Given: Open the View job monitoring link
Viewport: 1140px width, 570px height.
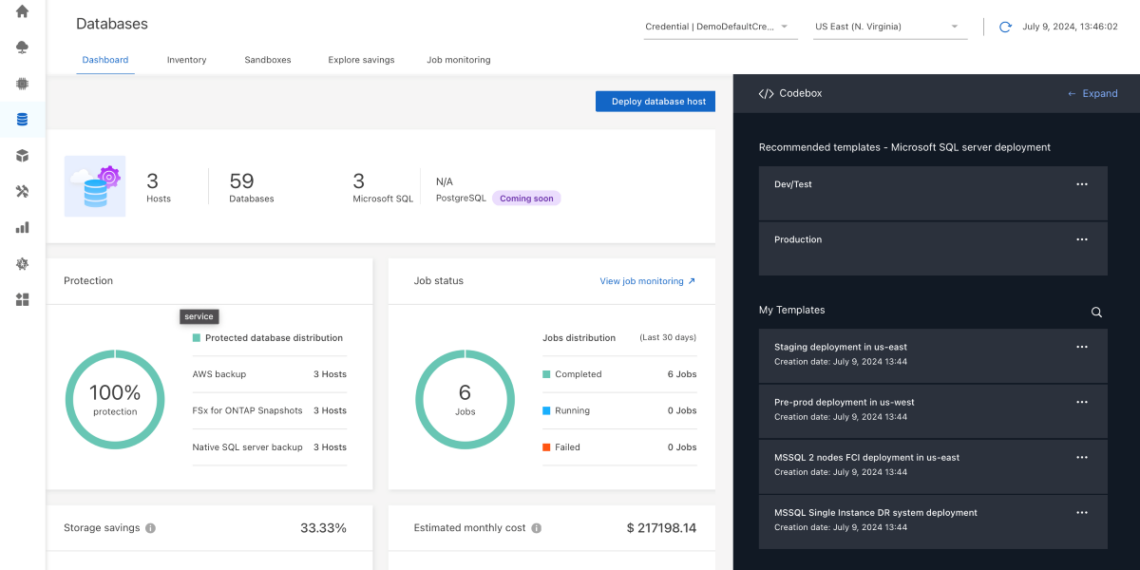Looking at the screenshot, I should click(647, 281).
